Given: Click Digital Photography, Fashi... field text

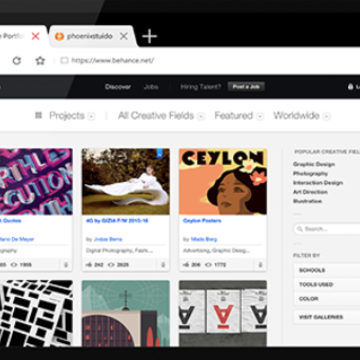Looking at the screenshot, I should point(119,250).
